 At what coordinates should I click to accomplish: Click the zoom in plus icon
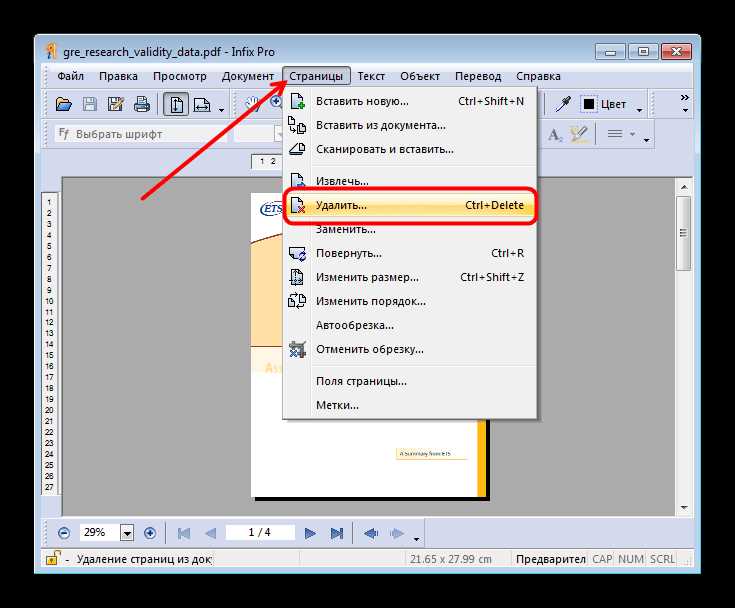pos(150,533)
